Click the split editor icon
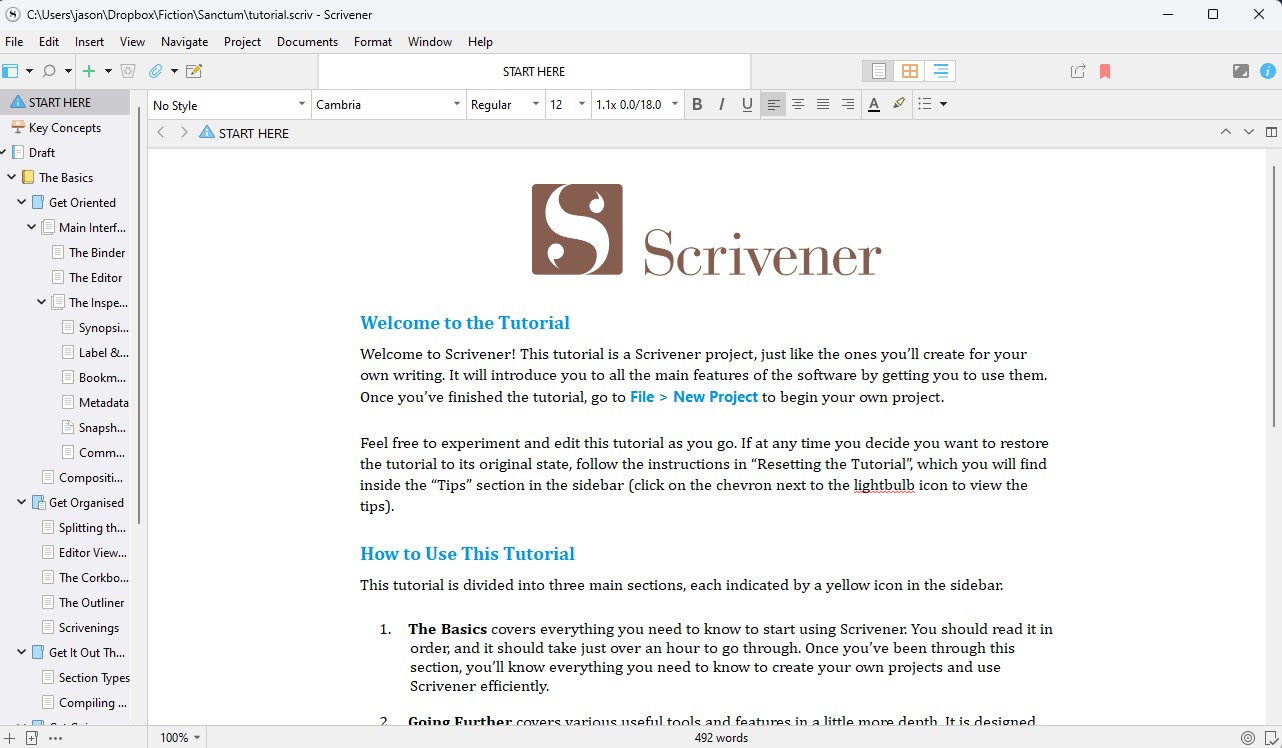 1271,132
